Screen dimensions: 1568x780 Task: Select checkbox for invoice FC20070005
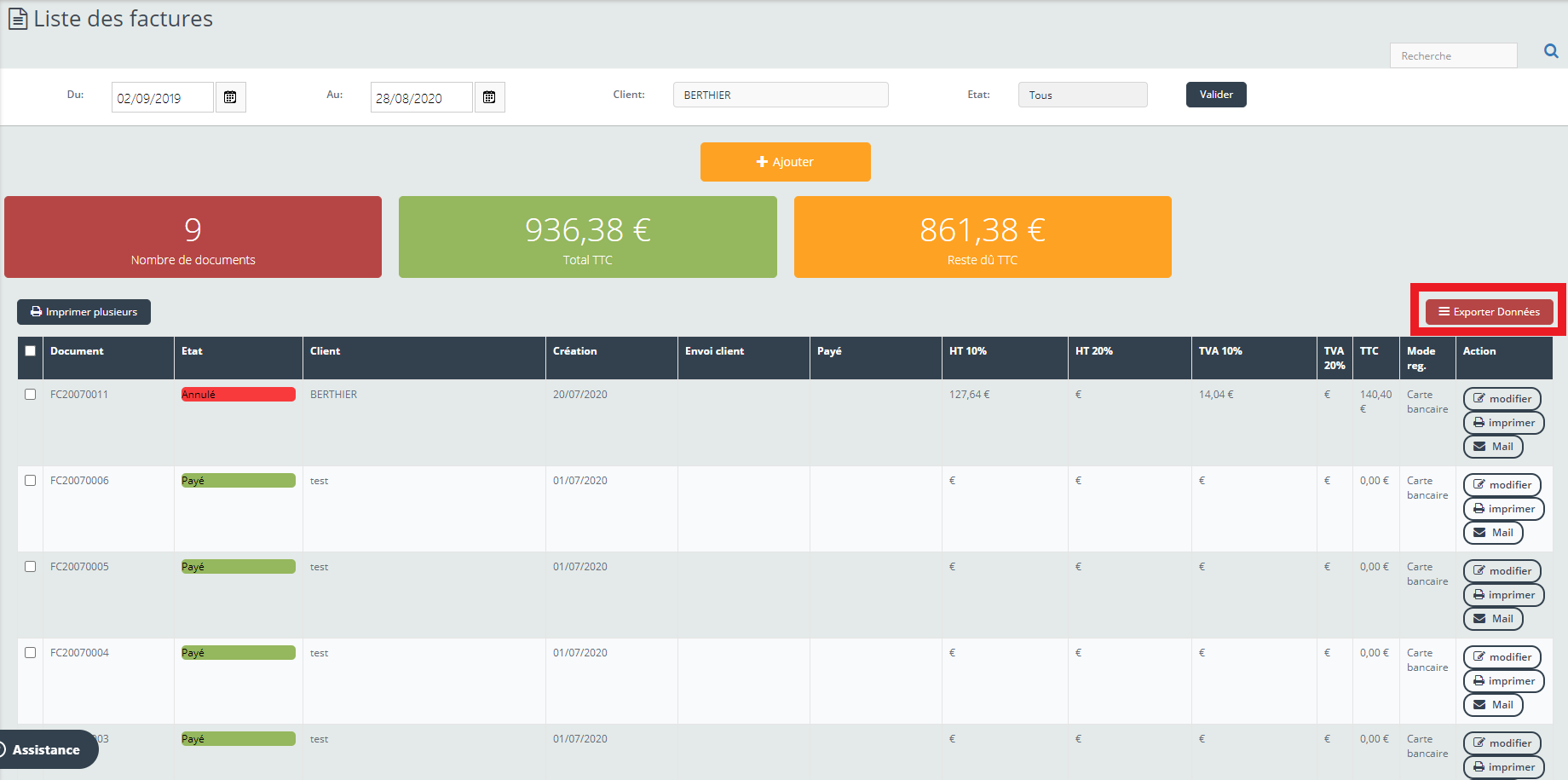click(x=31, y=567)
